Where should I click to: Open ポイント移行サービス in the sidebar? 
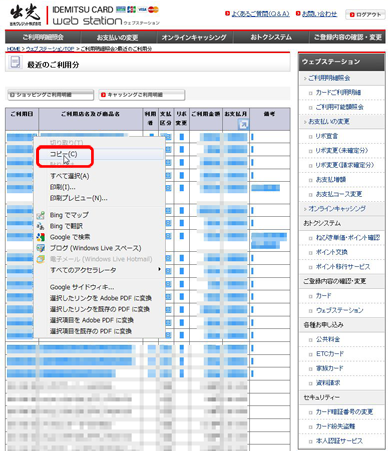(343, 267)
